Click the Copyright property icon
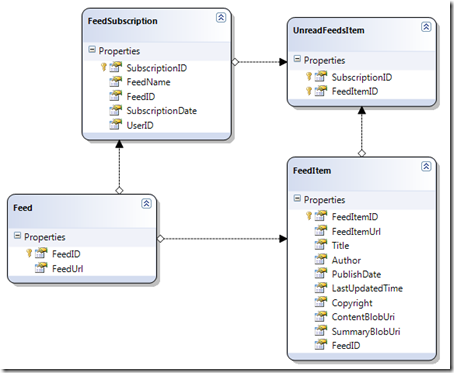Screen dimensions: 454x373 tap(321, 302)
